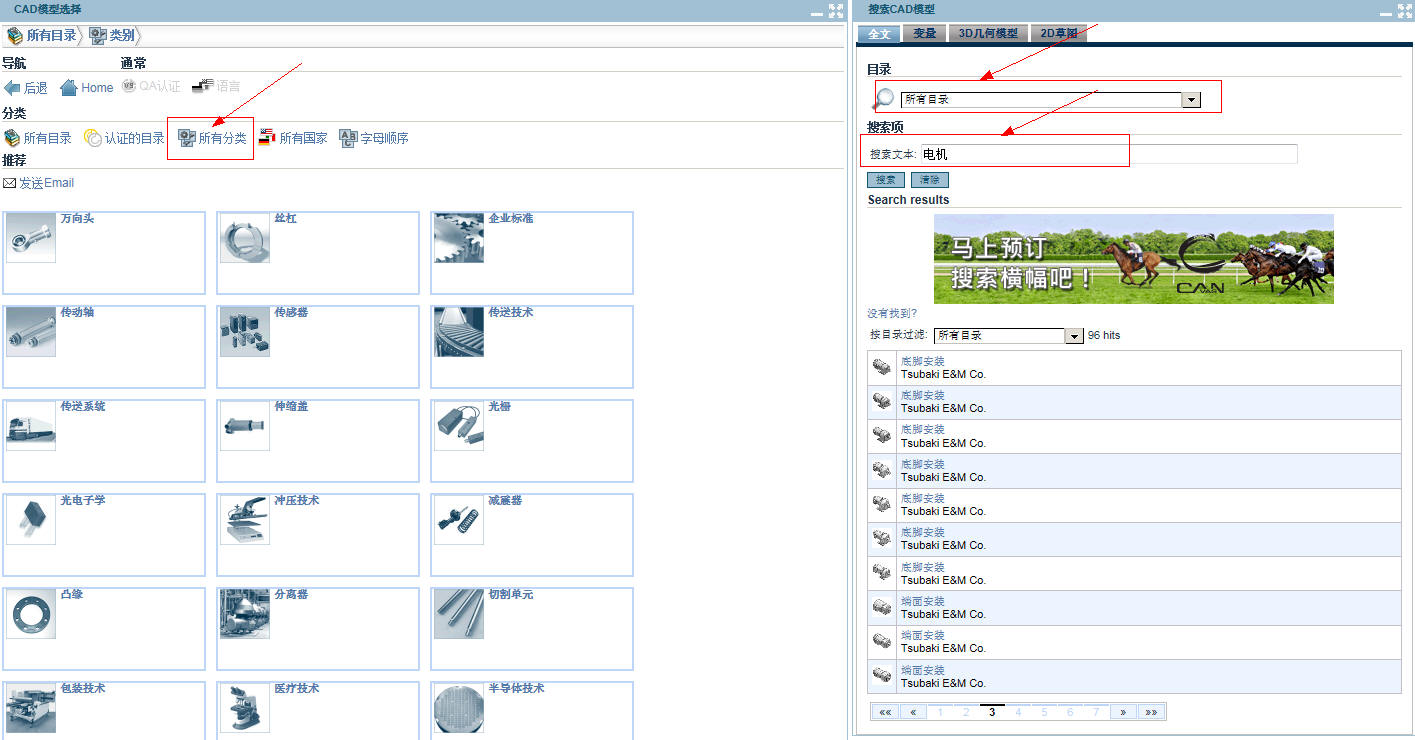Maximize the 搜索CAD模型 panel
Viewport: 1415px width, 740px height.
pyautogui.click(x=1404, y=10)
